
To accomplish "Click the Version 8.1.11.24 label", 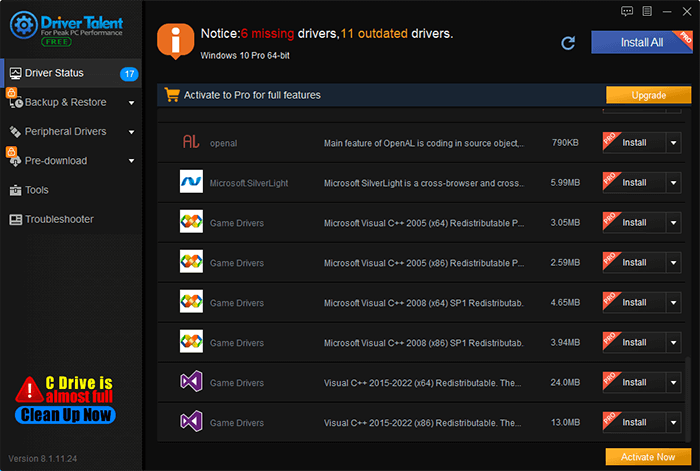I will [x=42, y=458].
